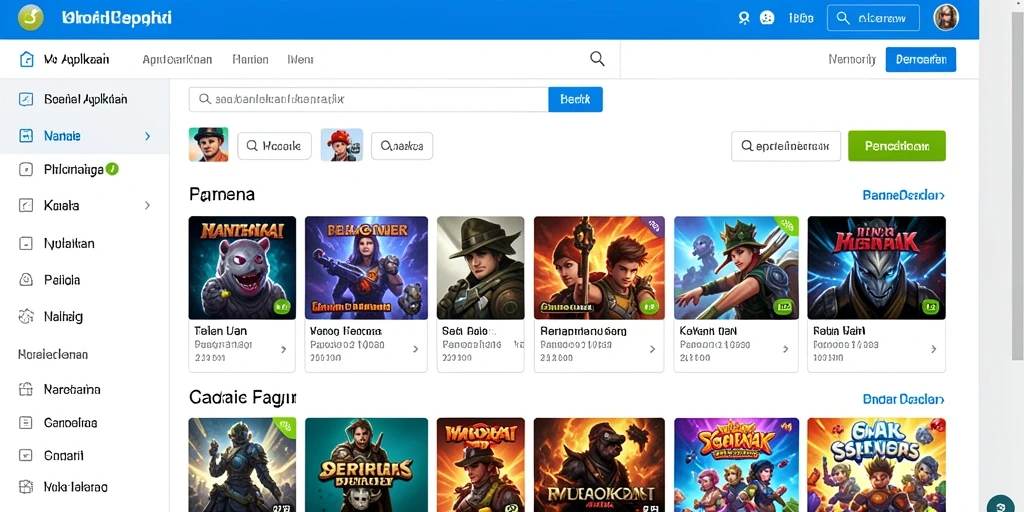Expand the Kaala sidebar chevron
Viewport: 1024px width, 512px height.
148,205
